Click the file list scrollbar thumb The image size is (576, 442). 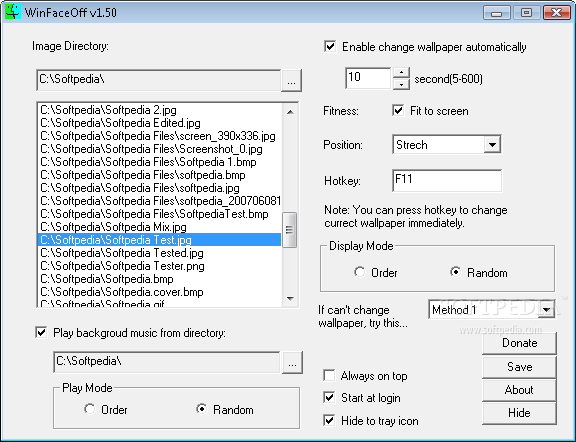click(290, 230)
